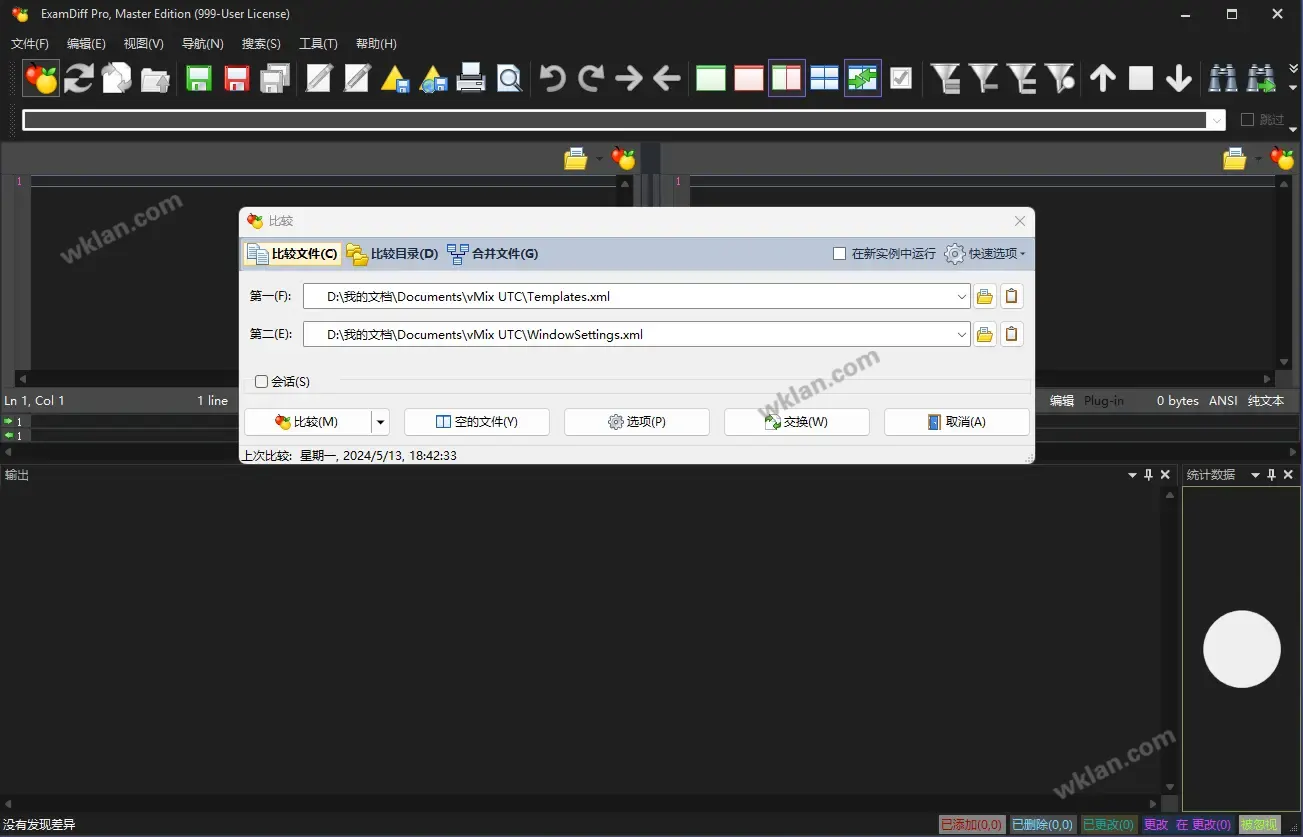
Task: Tick the 跳过 checkbox
Action: tap(1247, 120)
